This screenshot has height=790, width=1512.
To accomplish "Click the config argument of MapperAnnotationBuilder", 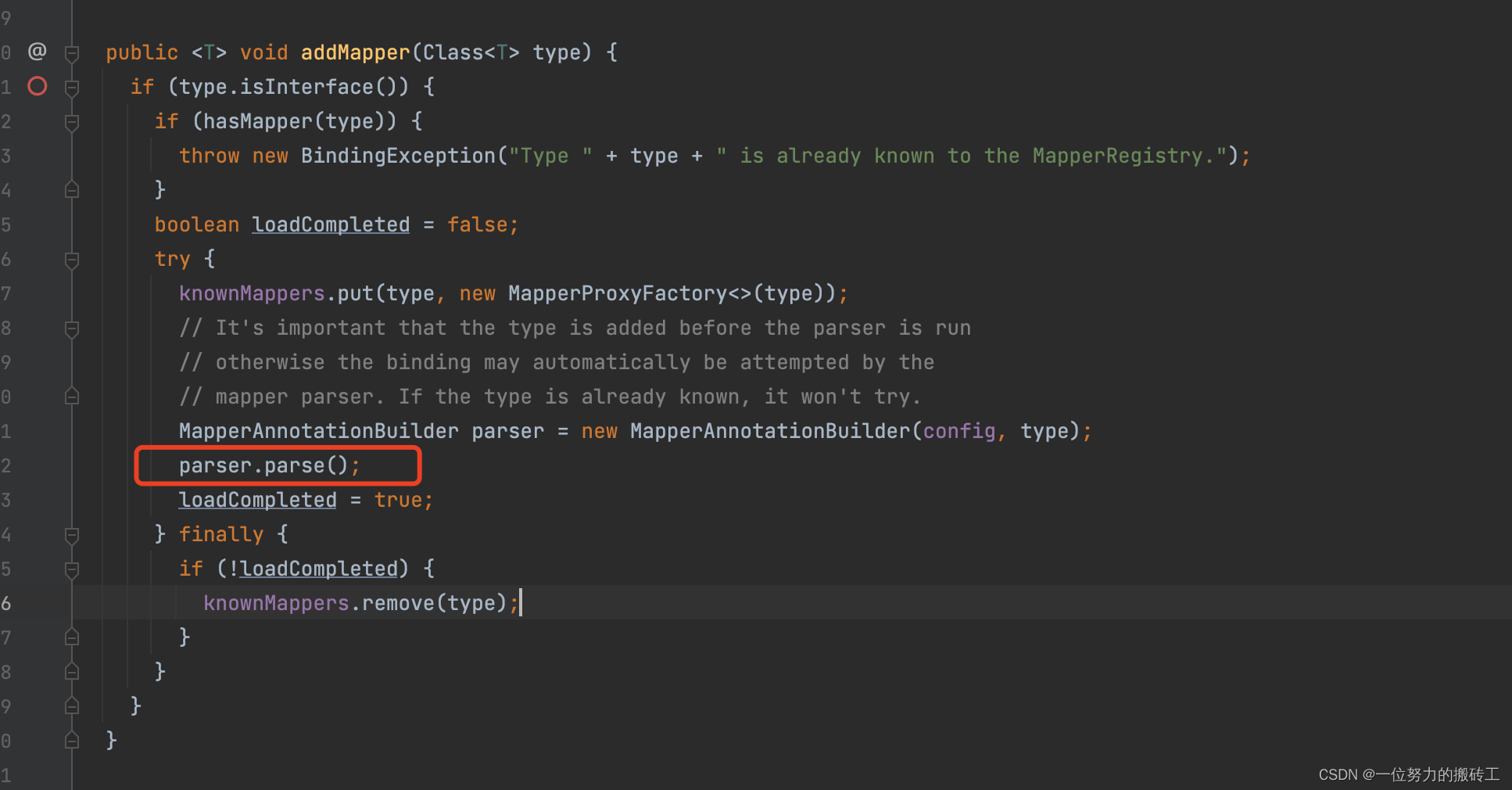I will 959,431.
